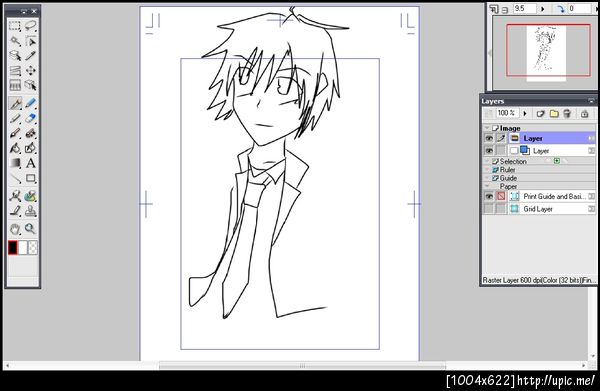Select the transparent checkered color swatch
Image resolution: width=600 pixels, height=391 pixels.
[33, 248]
